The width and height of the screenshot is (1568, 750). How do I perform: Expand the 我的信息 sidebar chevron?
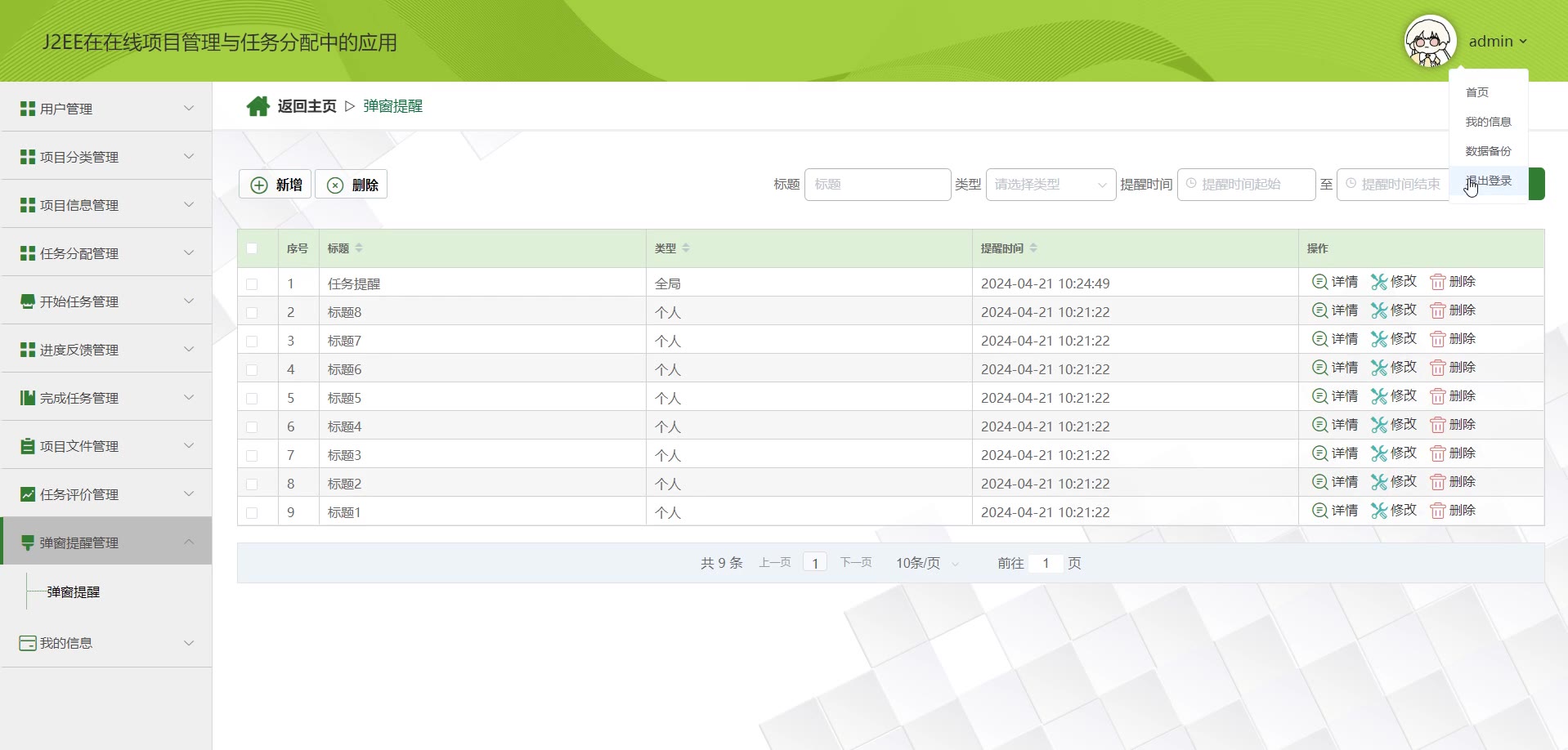[189, 642]
